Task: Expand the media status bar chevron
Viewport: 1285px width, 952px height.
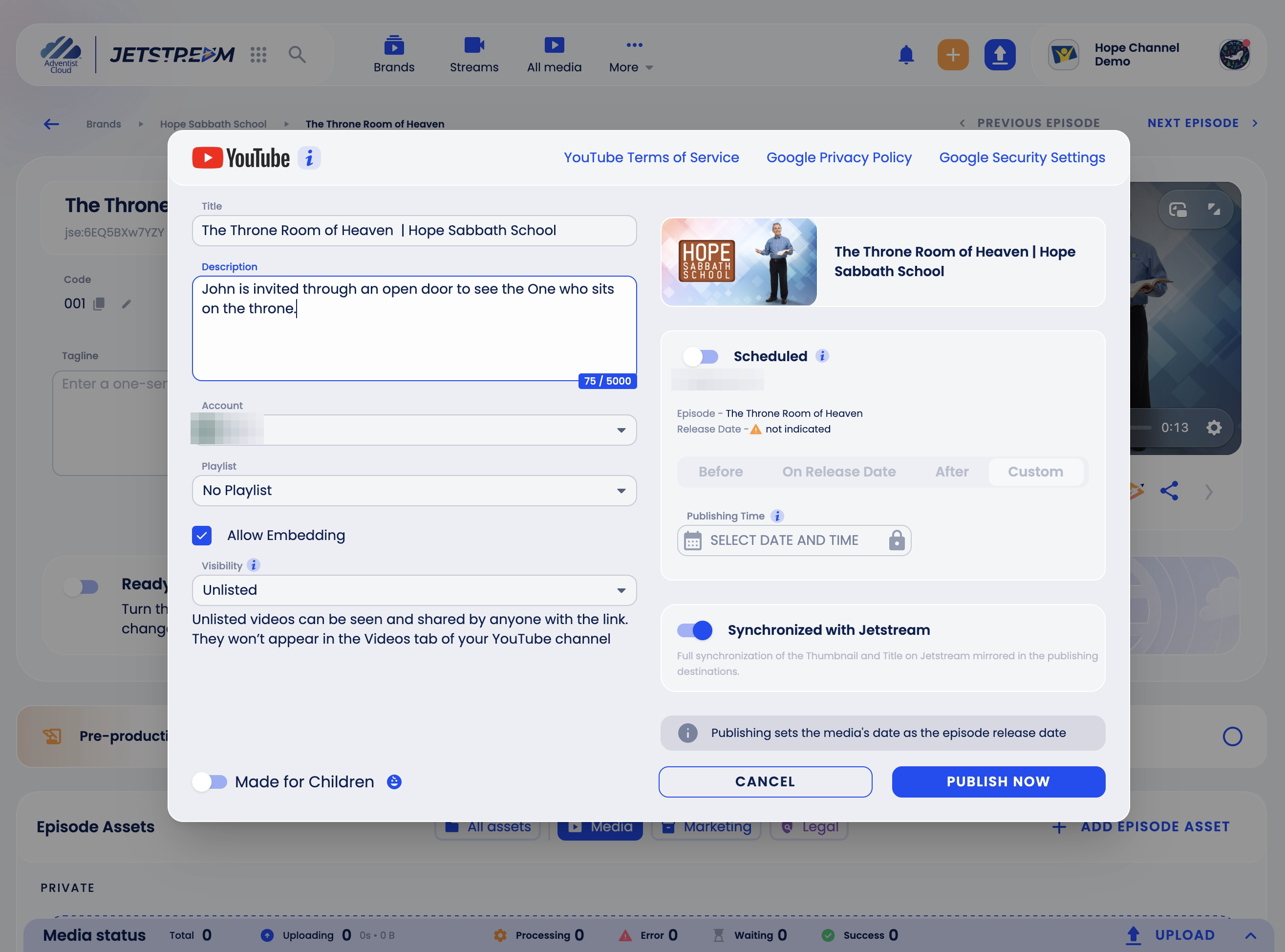Action: click(1250, 935)
